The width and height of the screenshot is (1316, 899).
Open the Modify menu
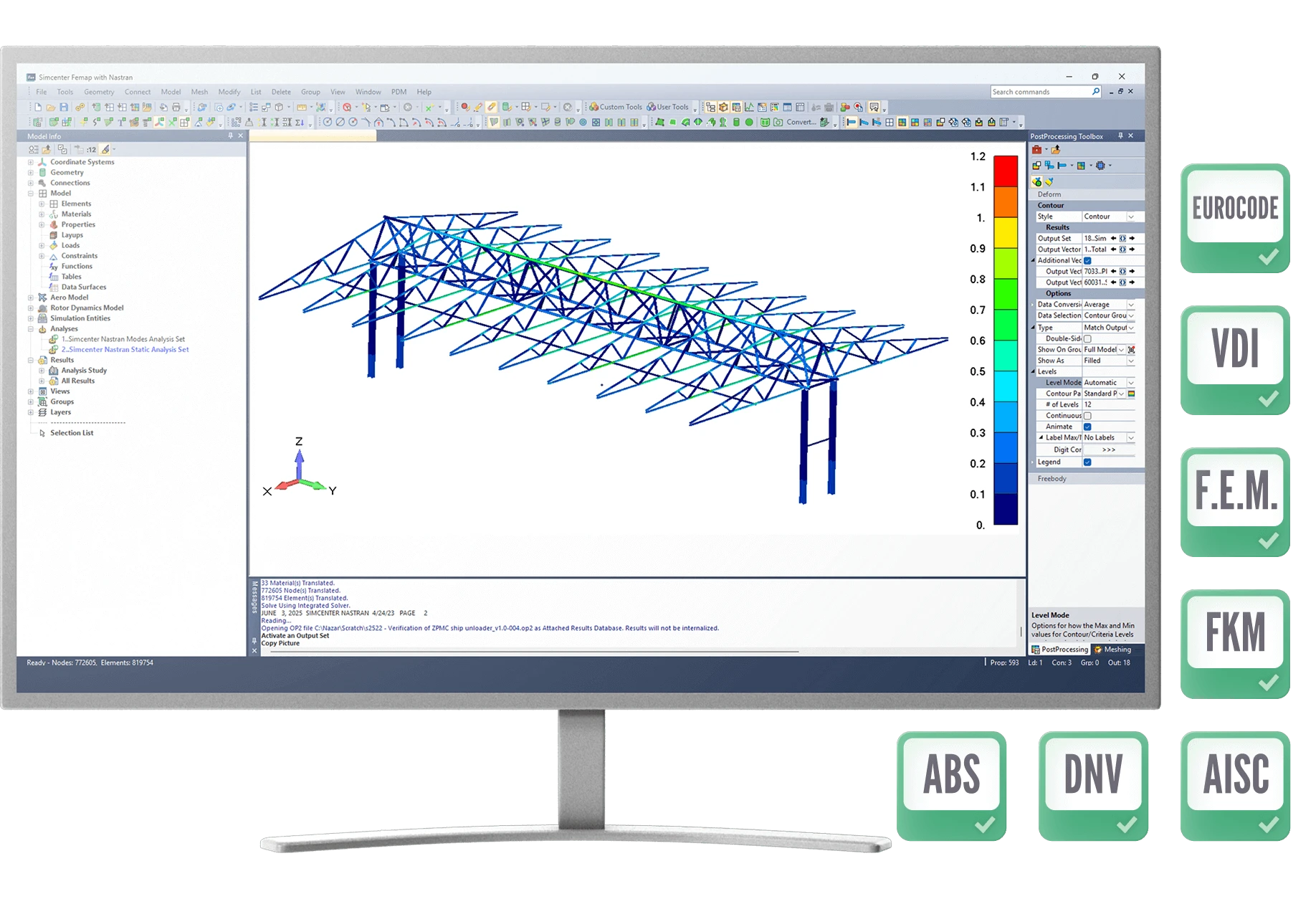(x=229, y=92)
